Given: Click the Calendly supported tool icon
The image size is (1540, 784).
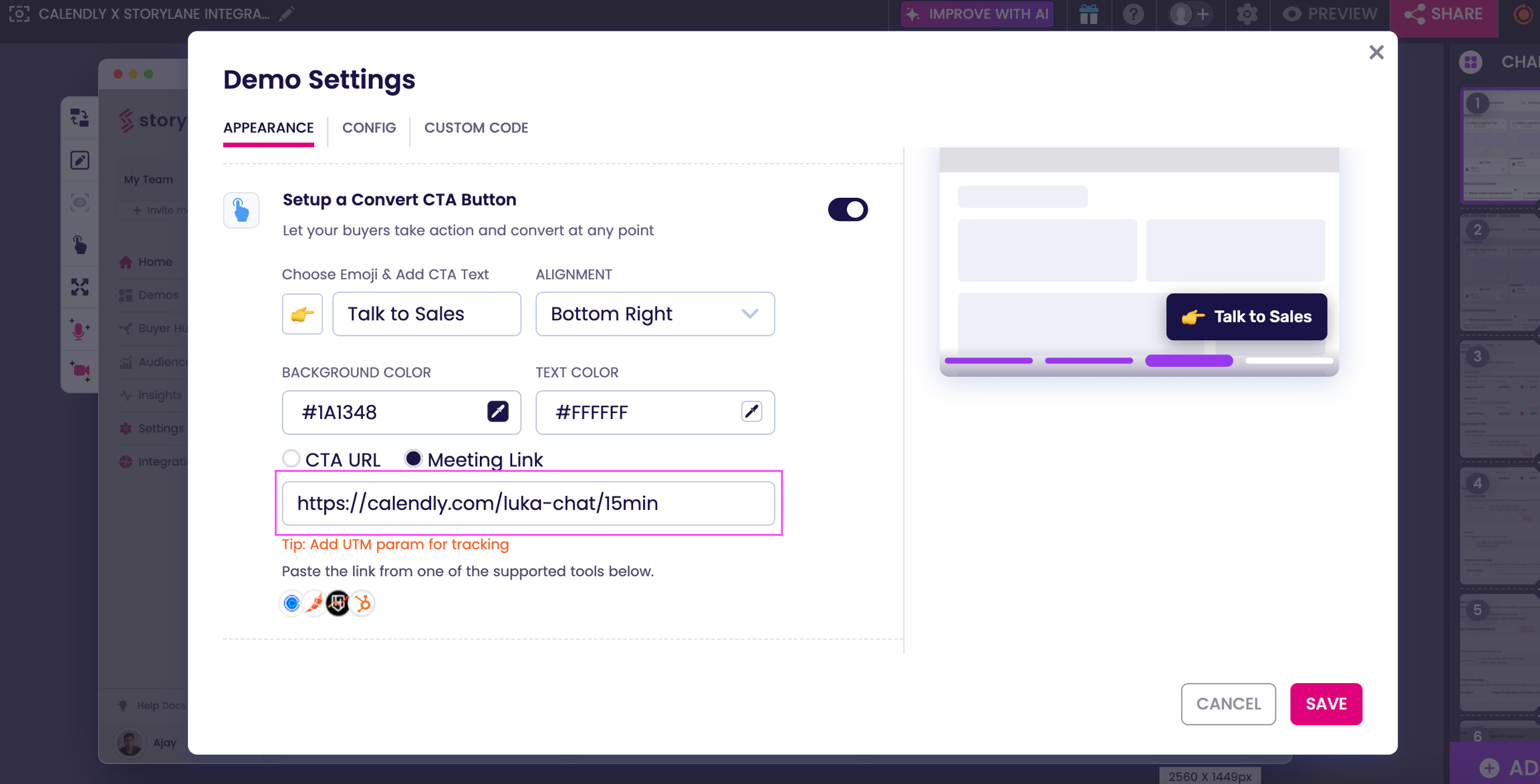Looking at the screenshot, I should click(292, 604).
